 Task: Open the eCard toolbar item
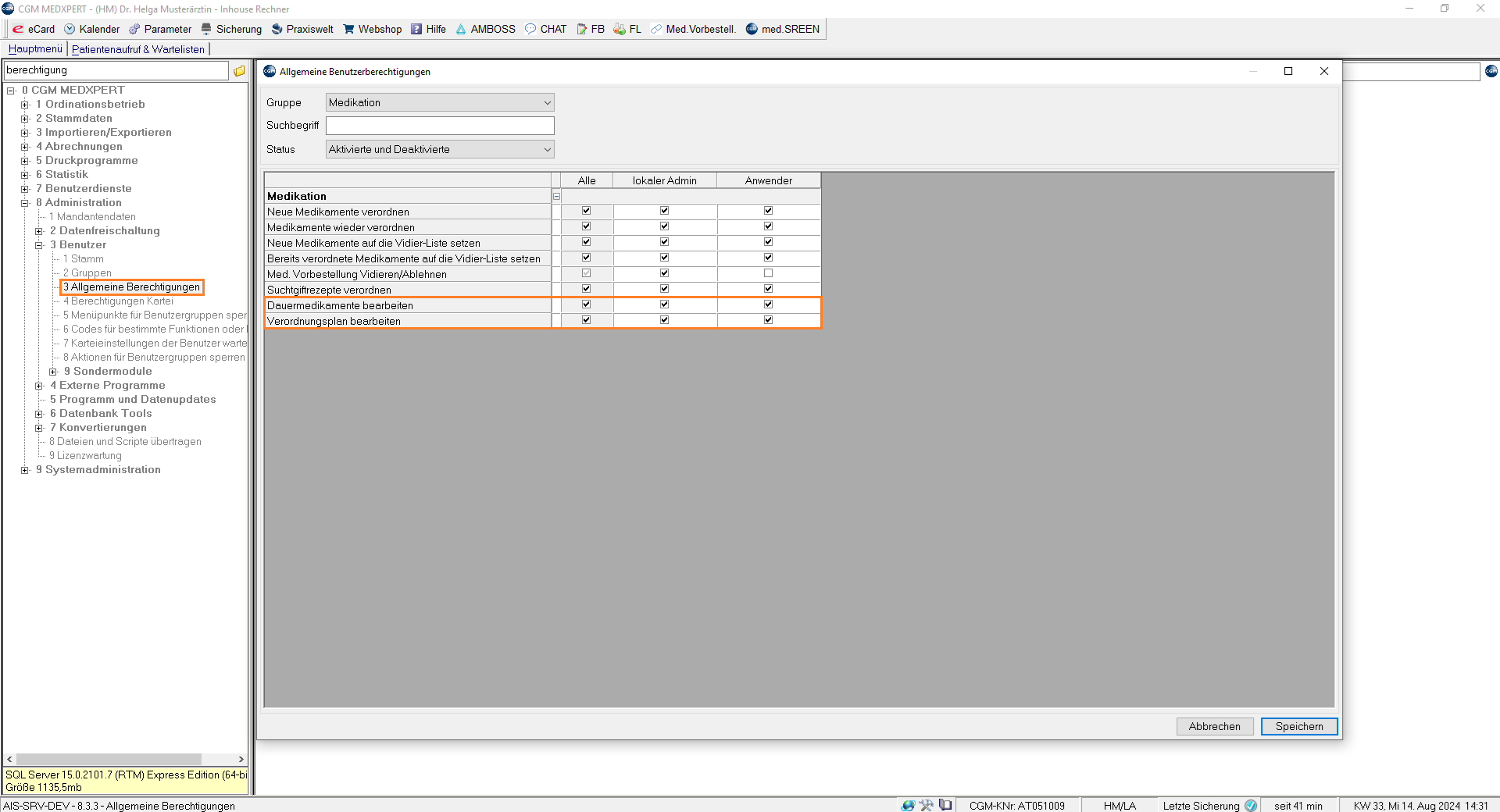[34, 29]
